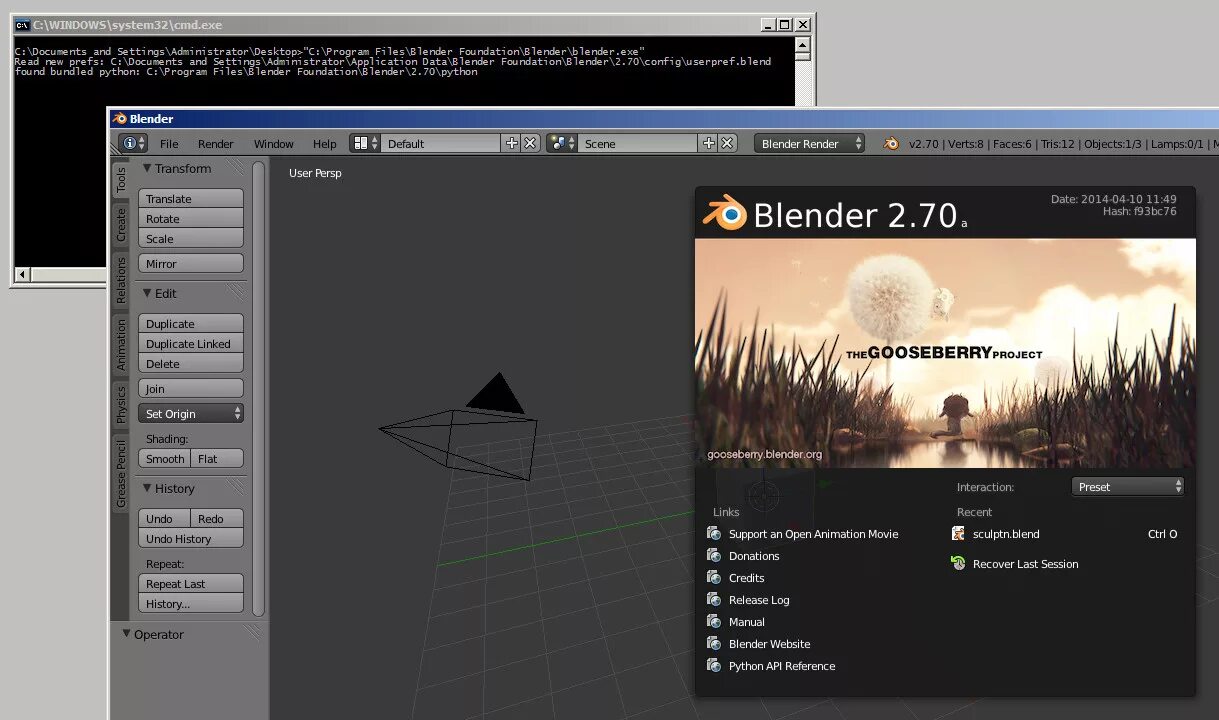This screenshot has width=1219, height=720.
Task: Open the Blender Render engine dropdown
Action: 810,143
